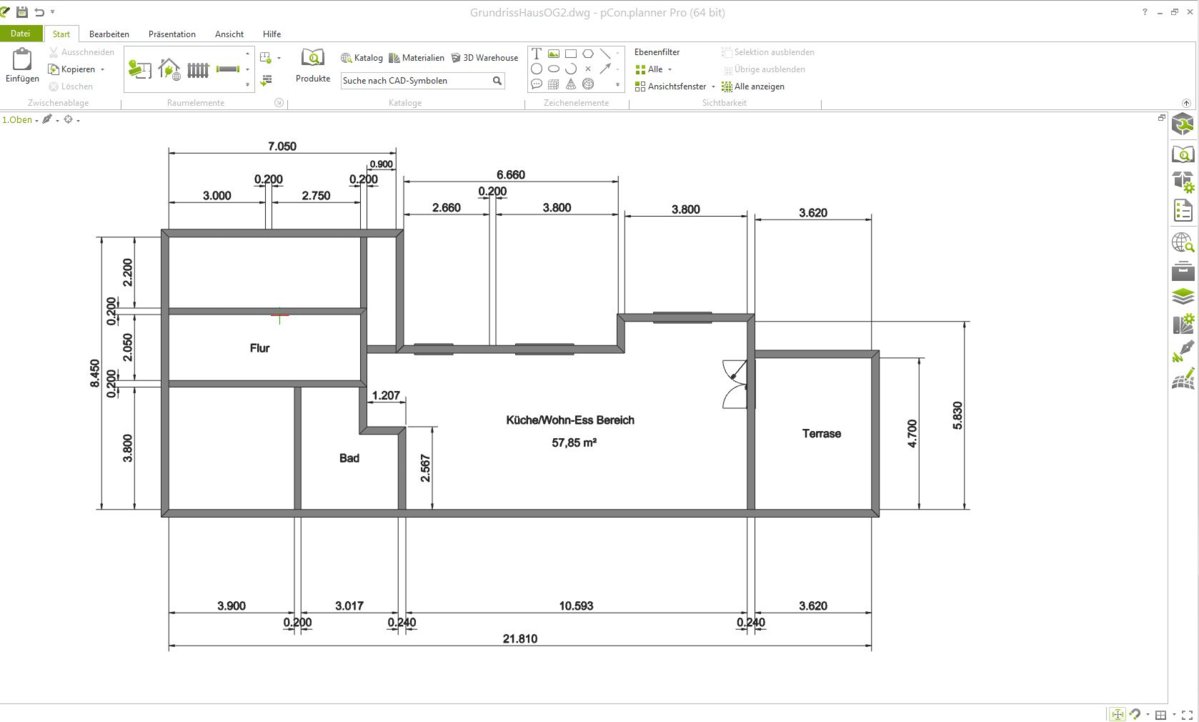This screenshot has height=722, width=1199.
Task: Select the wall element in Raumelemente gallery
Action: [x=229, y=70]
